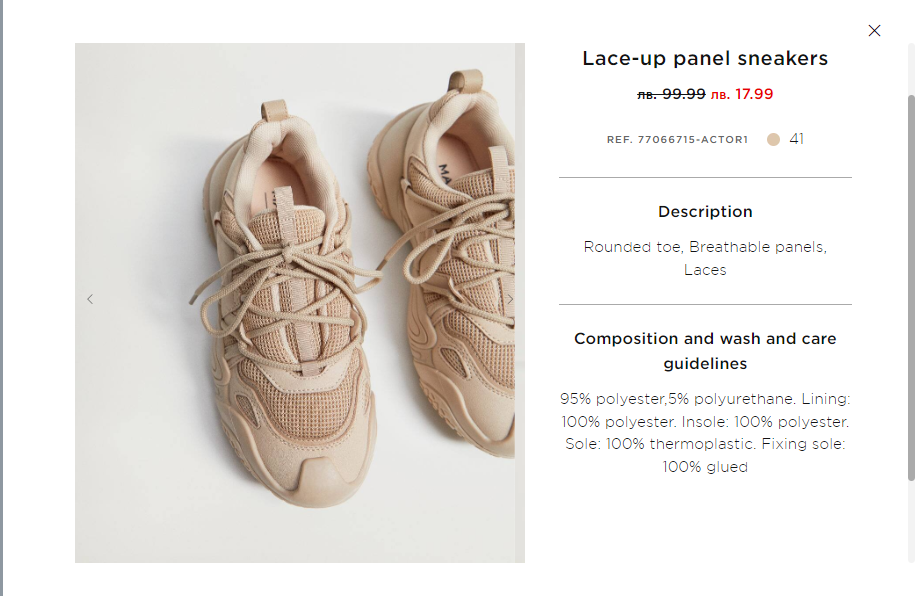The width and height of the screenshot is (920, 596).
Task: Select the beige color swatch
Action: (773, 140)
